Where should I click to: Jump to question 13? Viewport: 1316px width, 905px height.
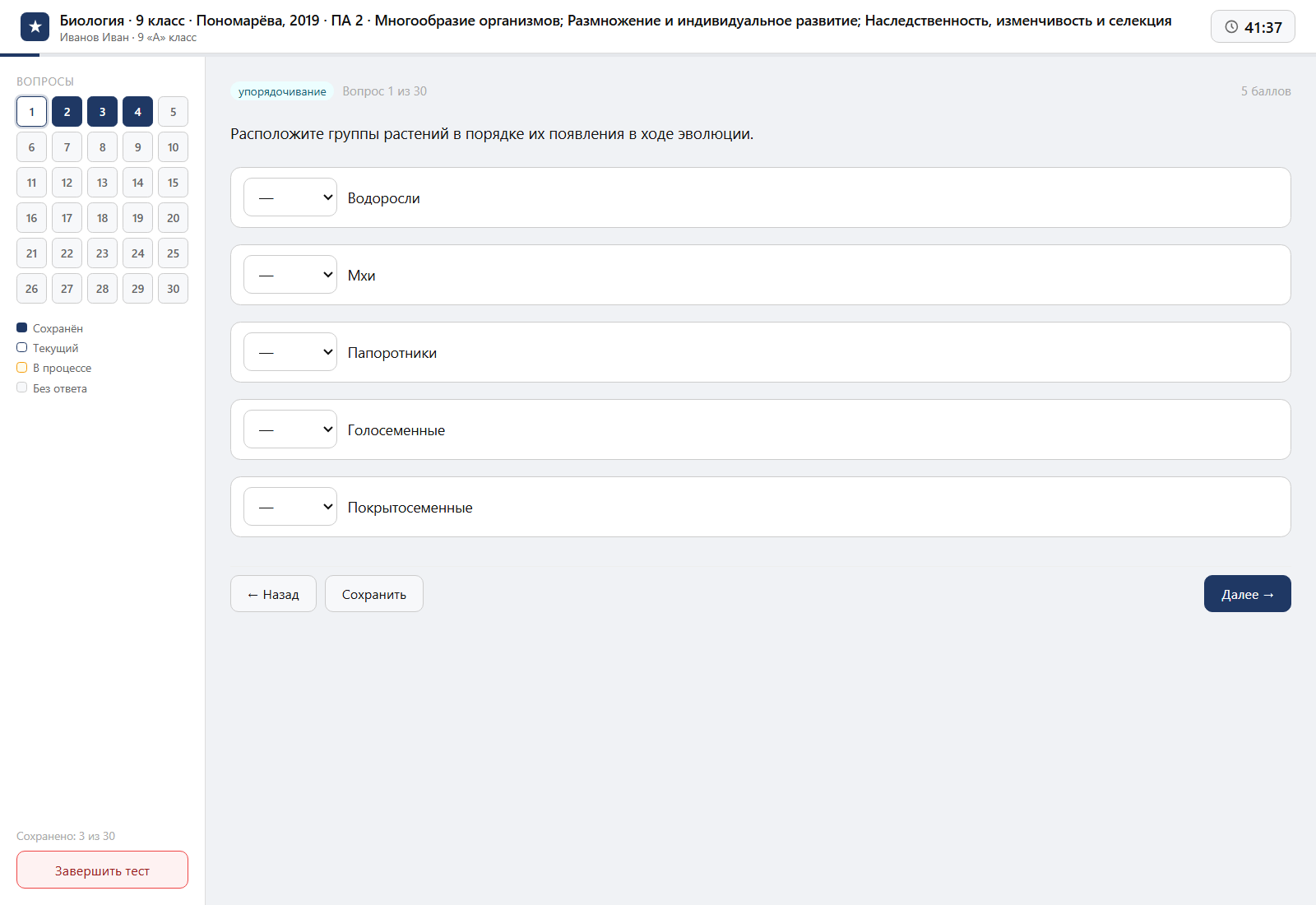point(102,183)
